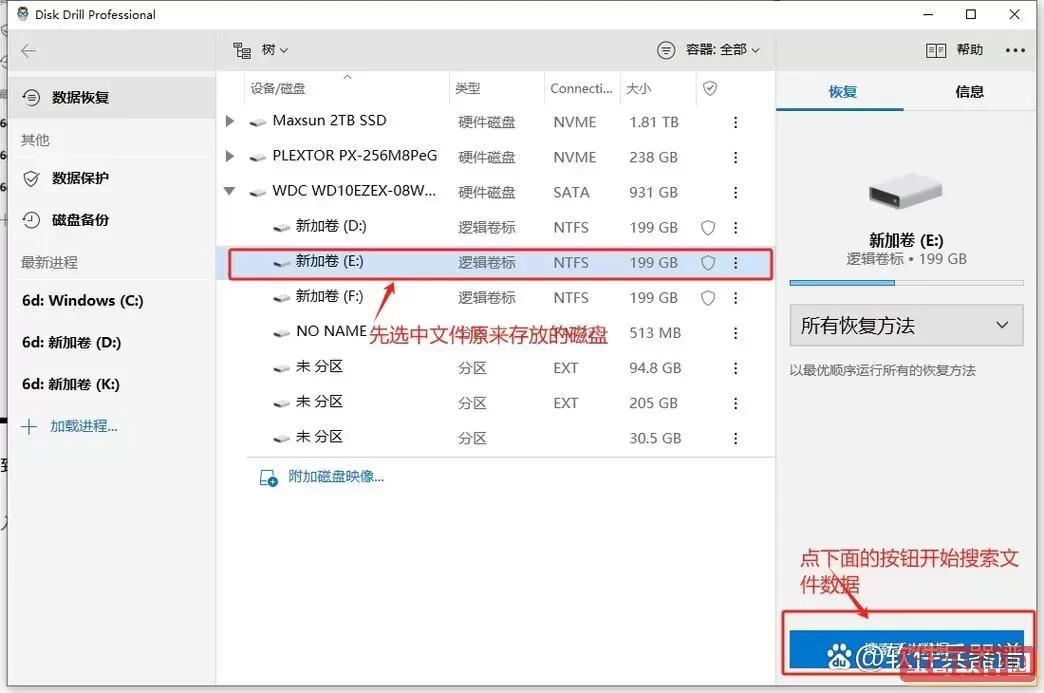
Task: Click the data protection shield icon
Action: pos(31,178)
